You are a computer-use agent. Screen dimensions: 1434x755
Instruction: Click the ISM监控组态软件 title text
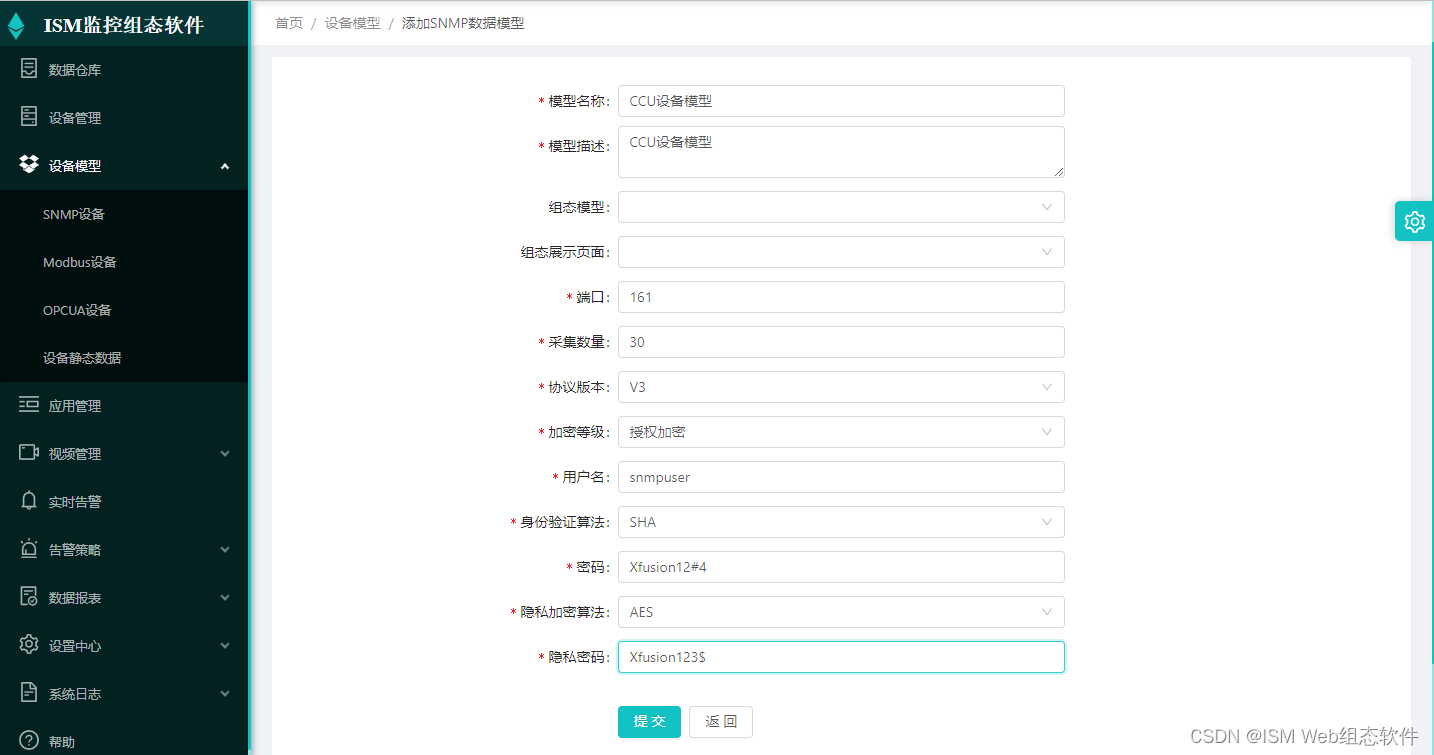(124, 25)
